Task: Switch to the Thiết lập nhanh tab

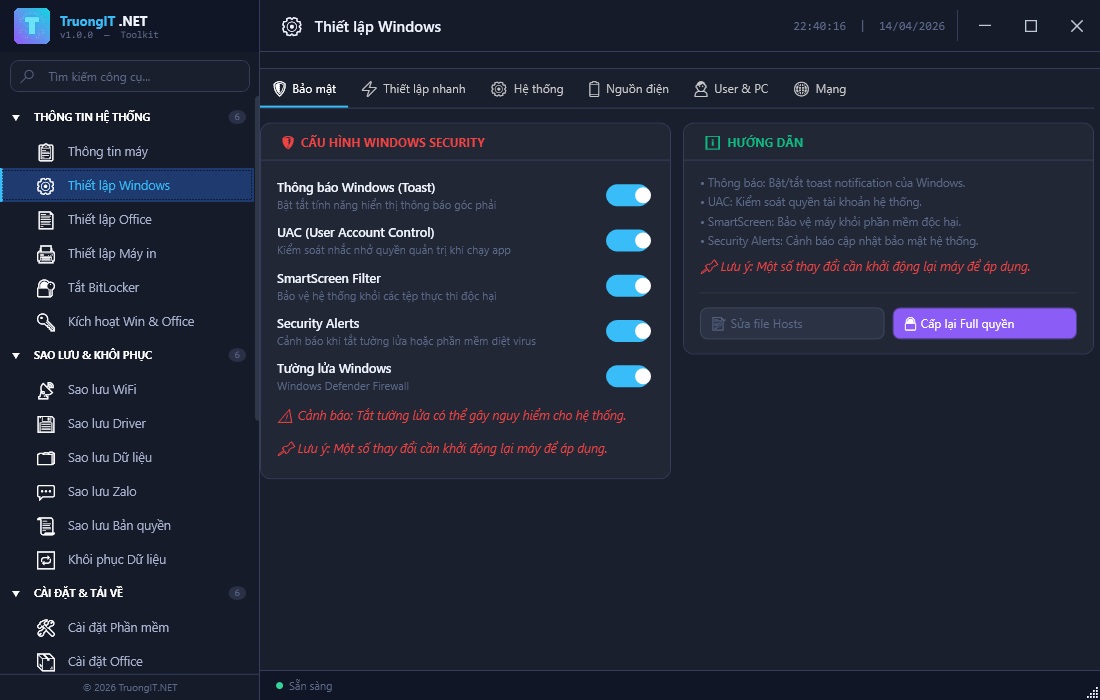Action: [x=413, y=89]
